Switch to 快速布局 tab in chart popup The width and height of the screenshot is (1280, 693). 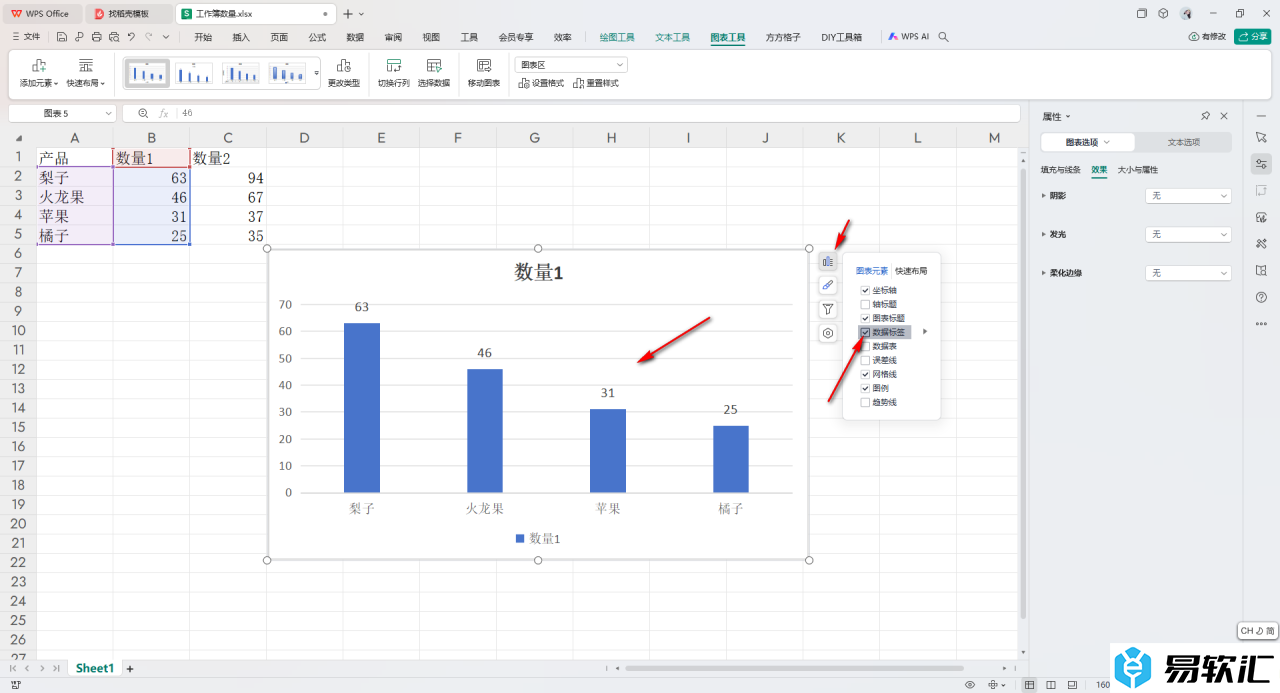pyautogui.click(x=911, y=271)
